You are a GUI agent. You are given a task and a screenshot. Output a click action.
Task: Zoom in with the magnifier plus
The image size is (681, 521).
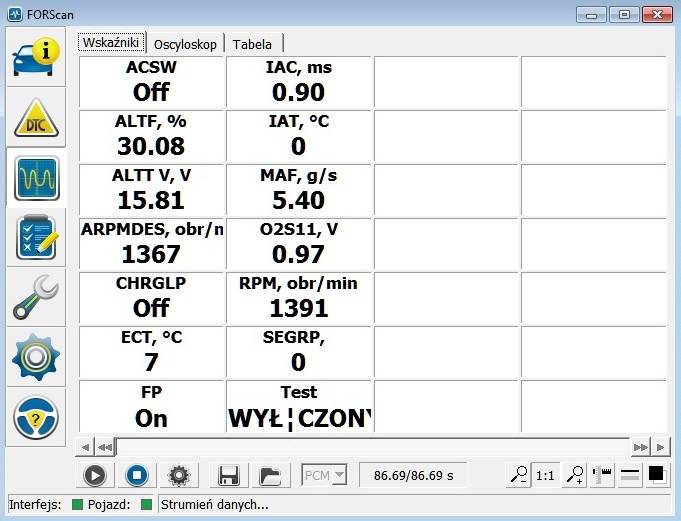click(x=574, y=476)
